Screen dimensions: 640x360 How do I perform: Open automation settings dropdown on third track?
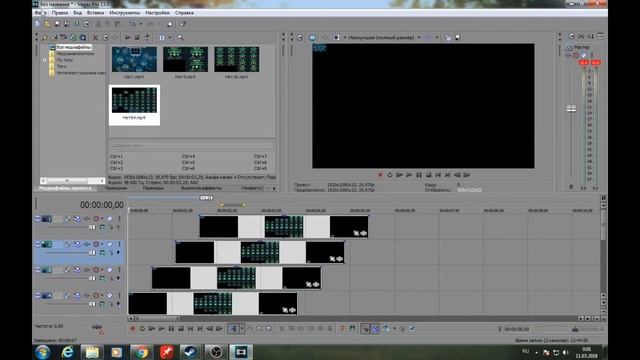[102, 270]
